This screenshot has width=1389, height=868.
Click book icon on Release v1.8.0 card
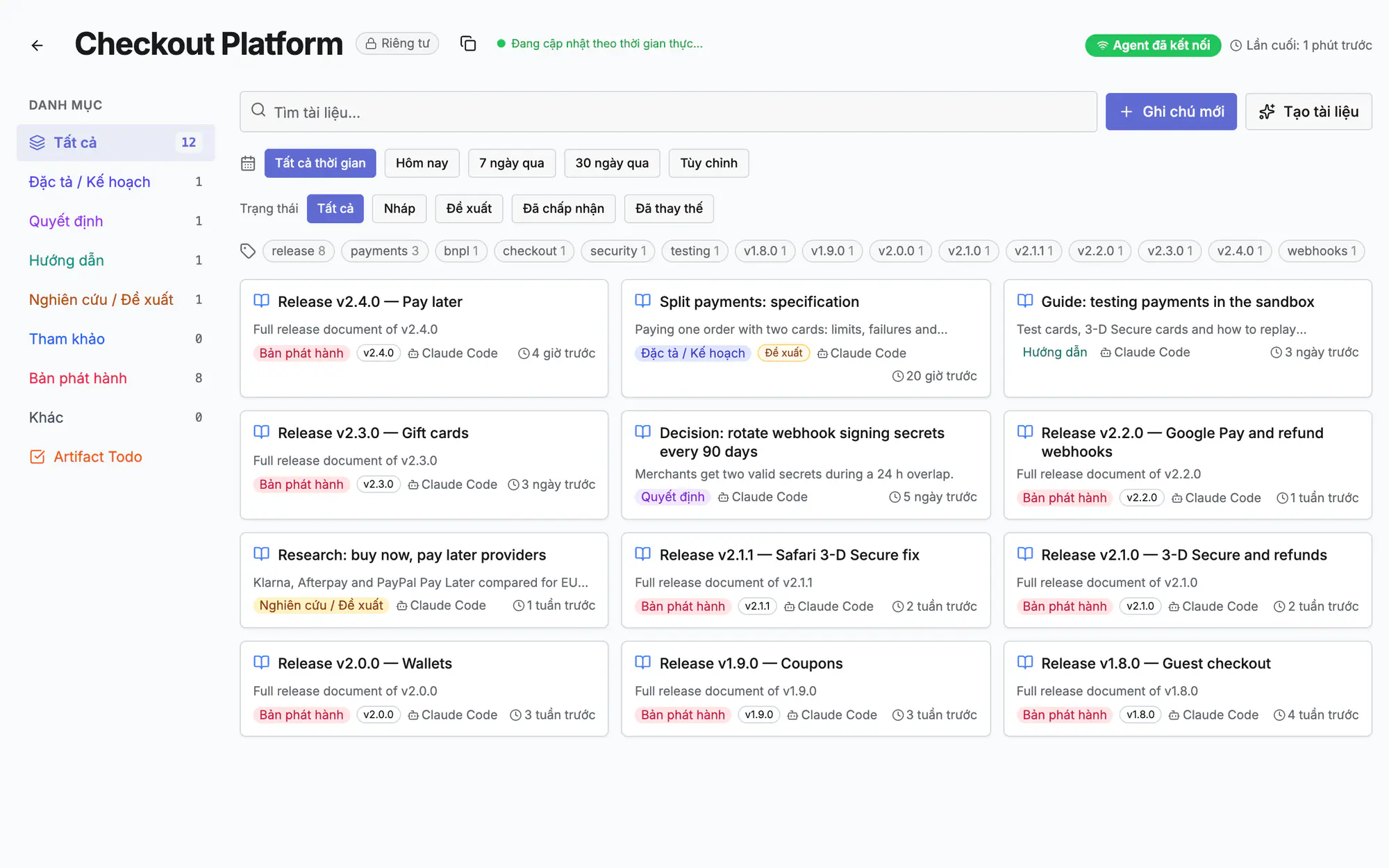[x=1025, y=662]
